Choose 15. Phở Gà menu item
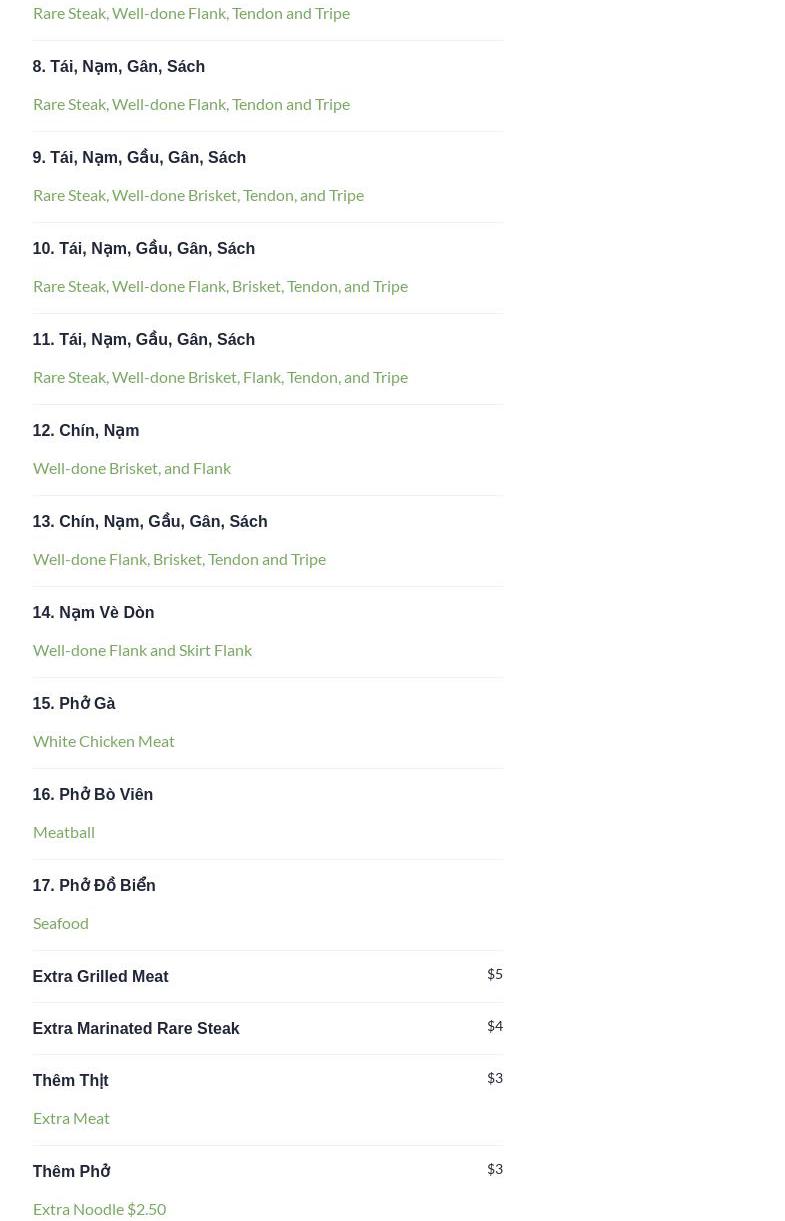Image resolution: width=785 pixels, height=1221 pixels. click(73, 703)
